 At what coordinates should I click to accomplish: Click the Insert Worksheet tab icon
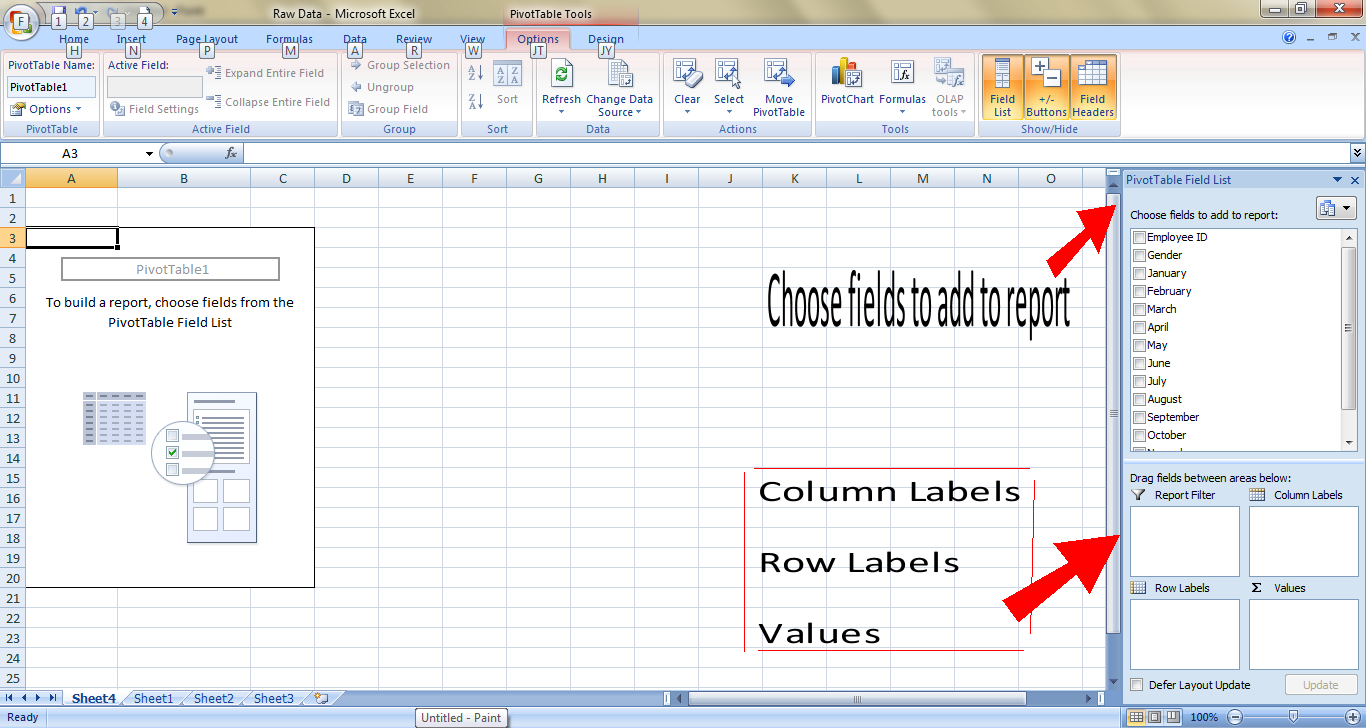coord(321,698)
